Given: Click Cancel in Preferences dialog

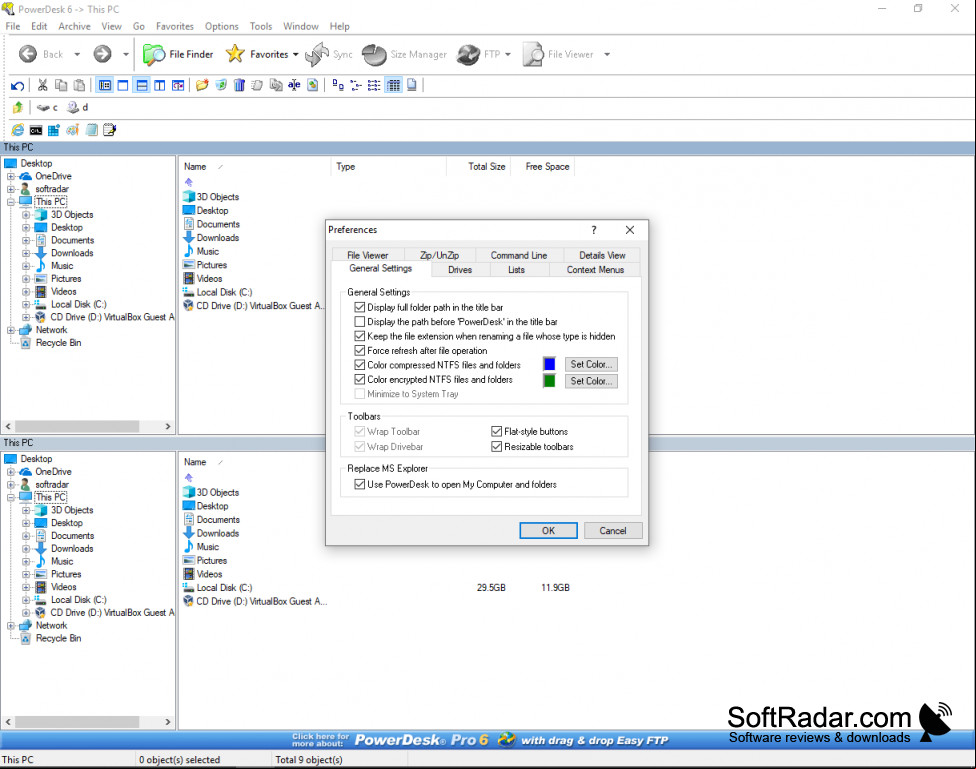Looking at the screenshot, I should pos(612,531).
